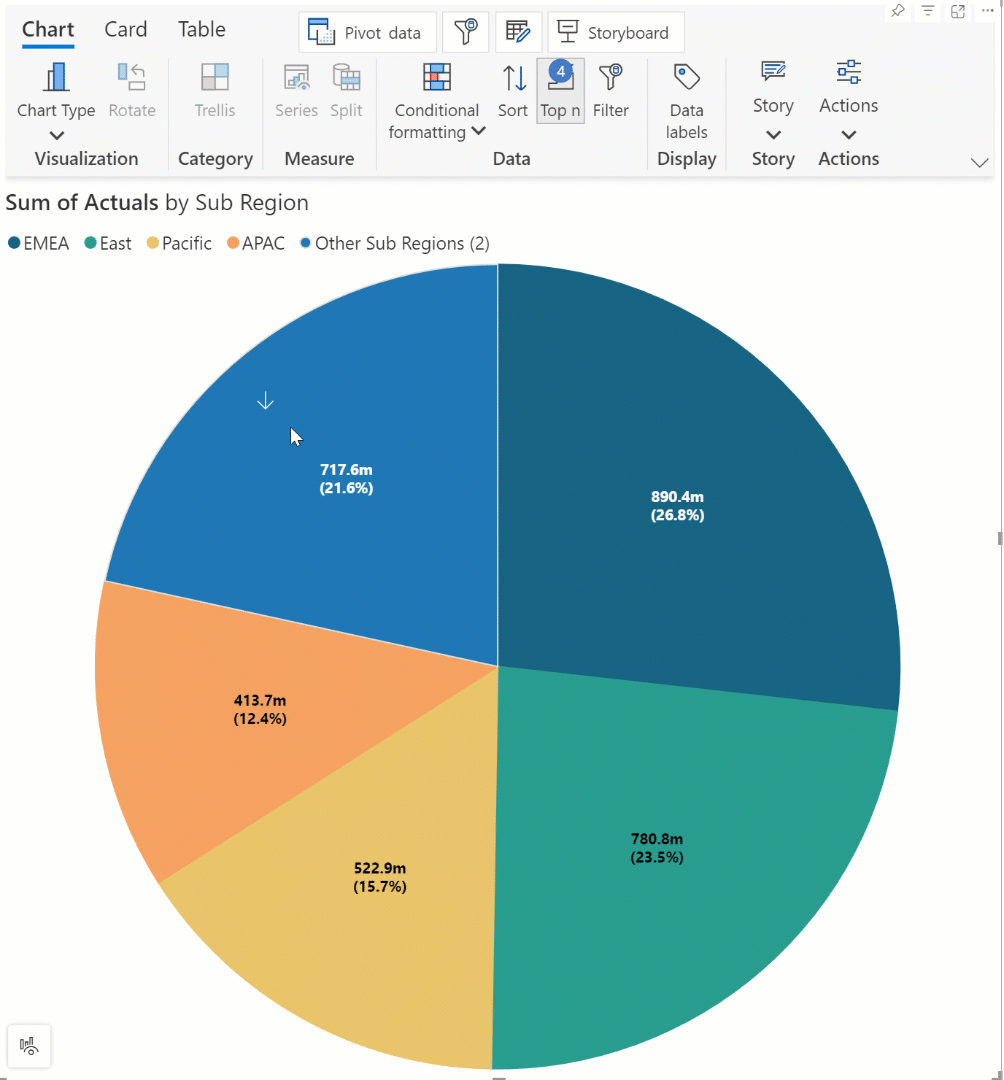This screenshot has width=1004, height=1080.
Task: Click the Top n ranking button
Action: tap(560, 90)
